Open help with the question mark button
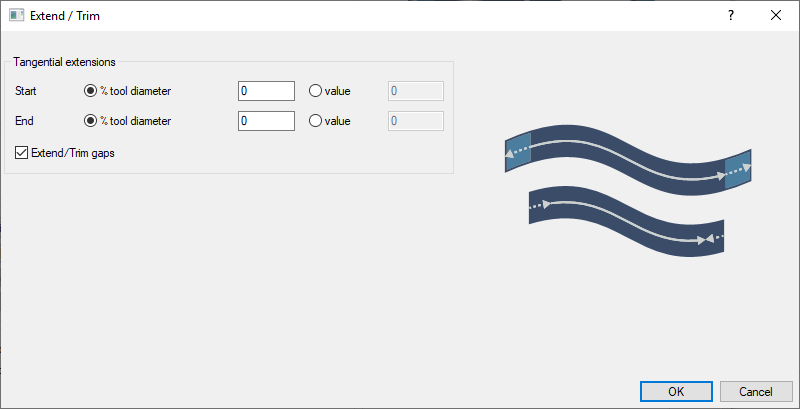Screen dimensions: 800x409 click(730, 16)
